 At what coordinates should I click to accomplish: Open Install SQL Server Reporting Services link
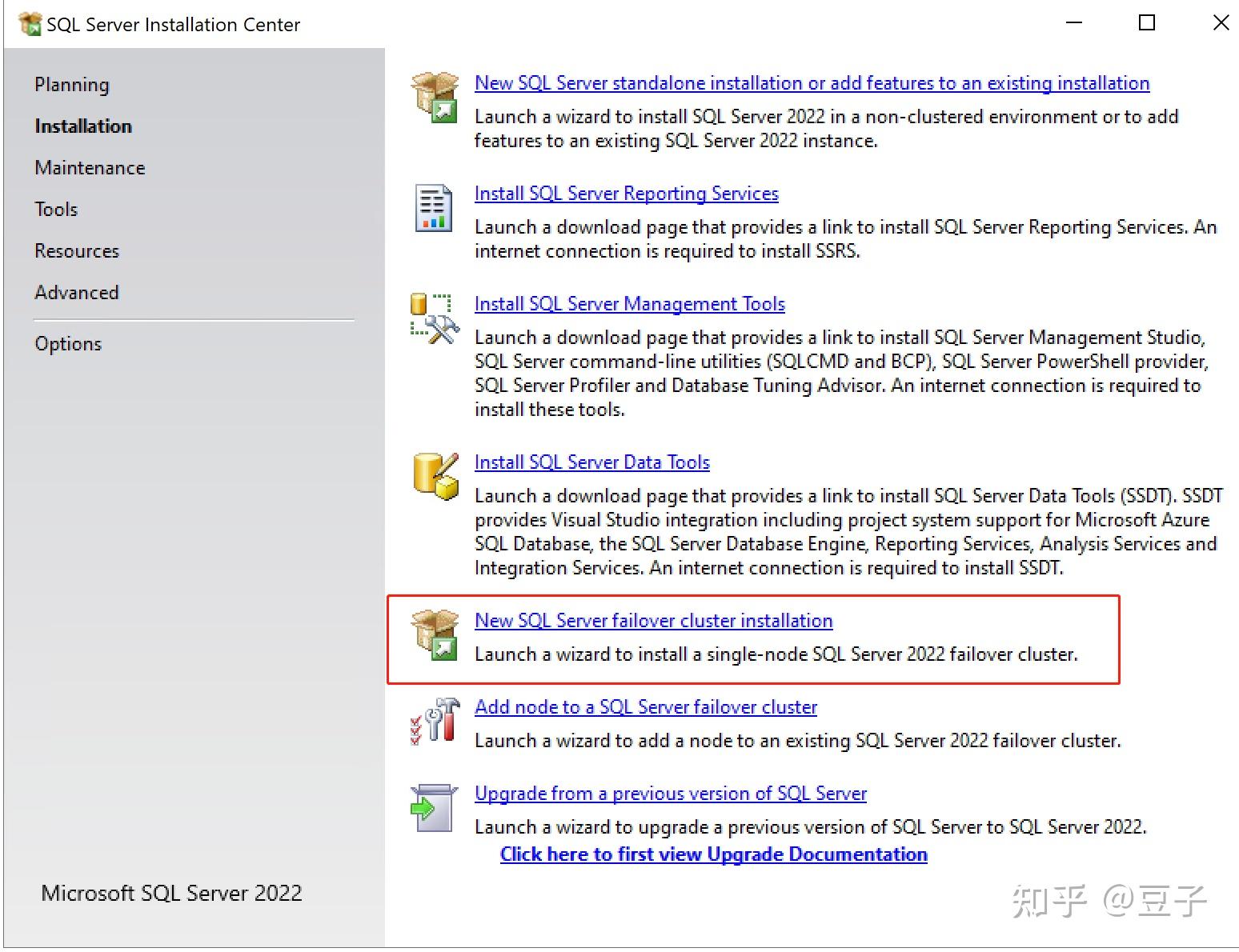(x=626, y=193)
